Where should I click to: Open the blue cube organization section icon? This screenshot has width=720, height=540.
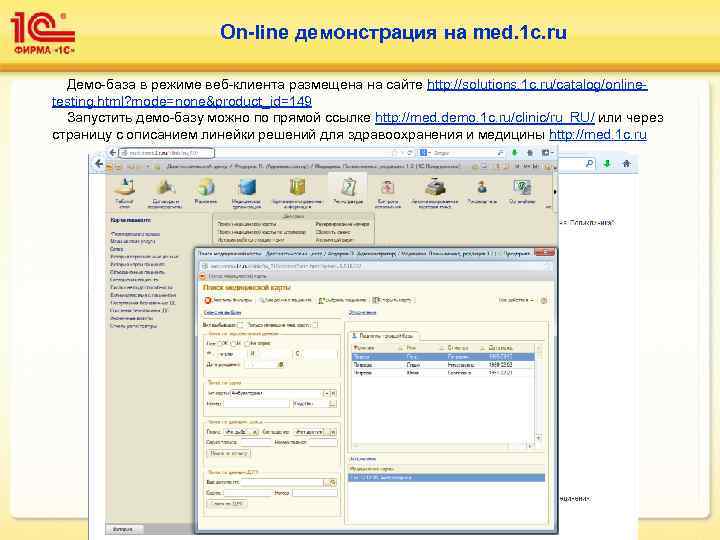pos(247,187)
